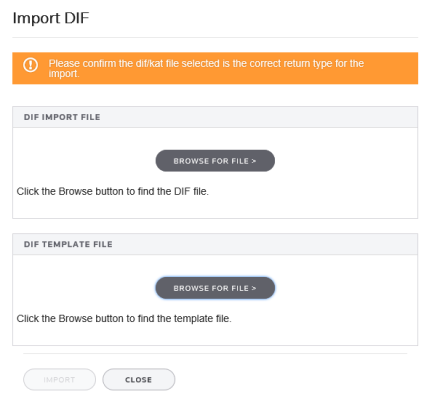Click the greyed-out Import button
The width and height of the screenshot is (432, 418).
(x=59, y=379)
